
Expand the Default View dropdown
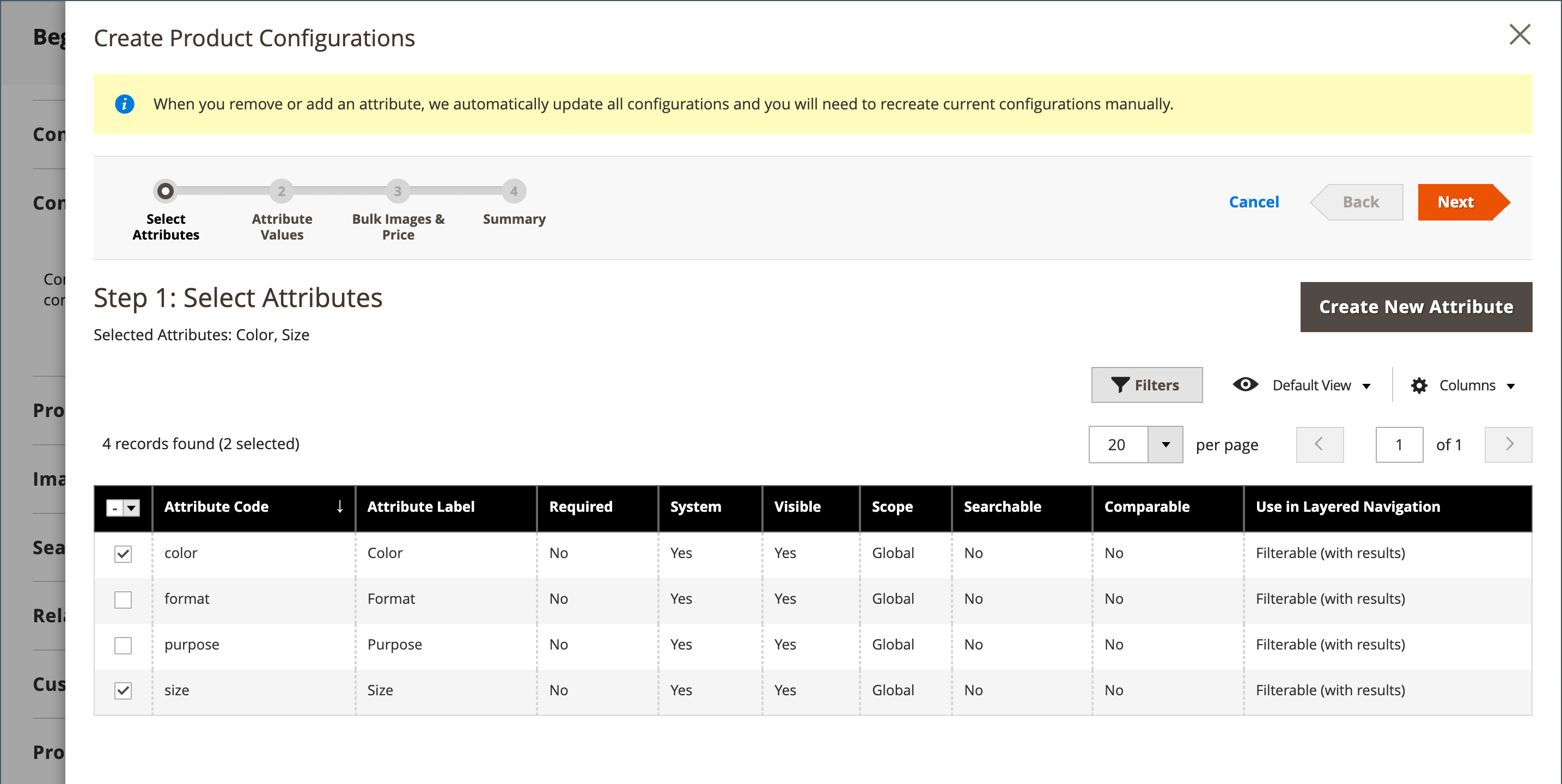[1366, 386]
